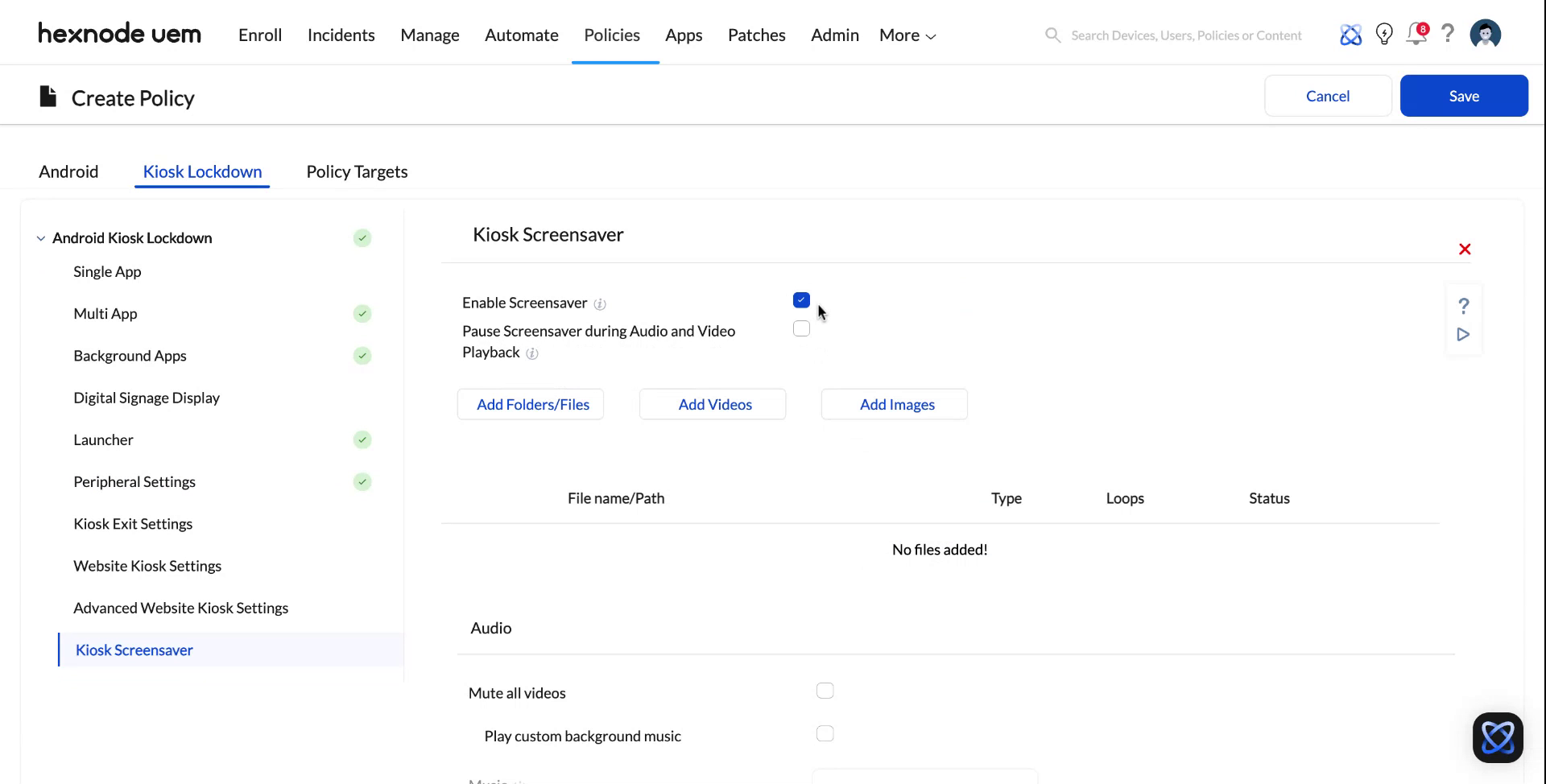Open the floating Hexnode chat widget
This screenshot has width=1546, height=784.
(x=1497, y=737)
